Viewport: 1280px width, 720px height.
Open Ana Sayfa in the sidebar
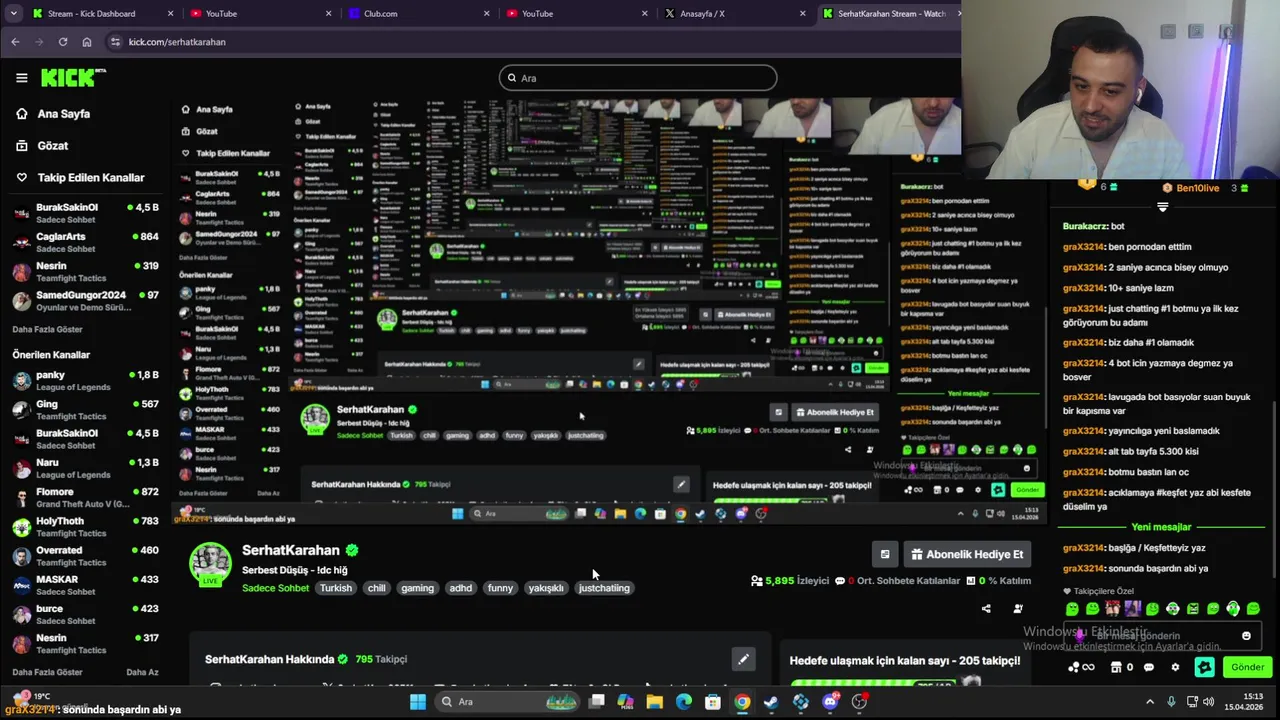(x=53, y=114)
